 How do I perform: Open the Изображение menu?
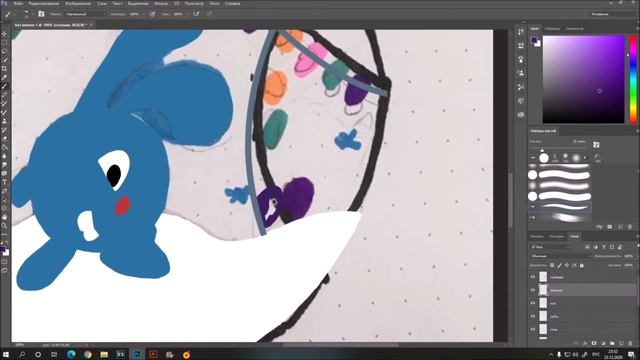coord(78,3)
